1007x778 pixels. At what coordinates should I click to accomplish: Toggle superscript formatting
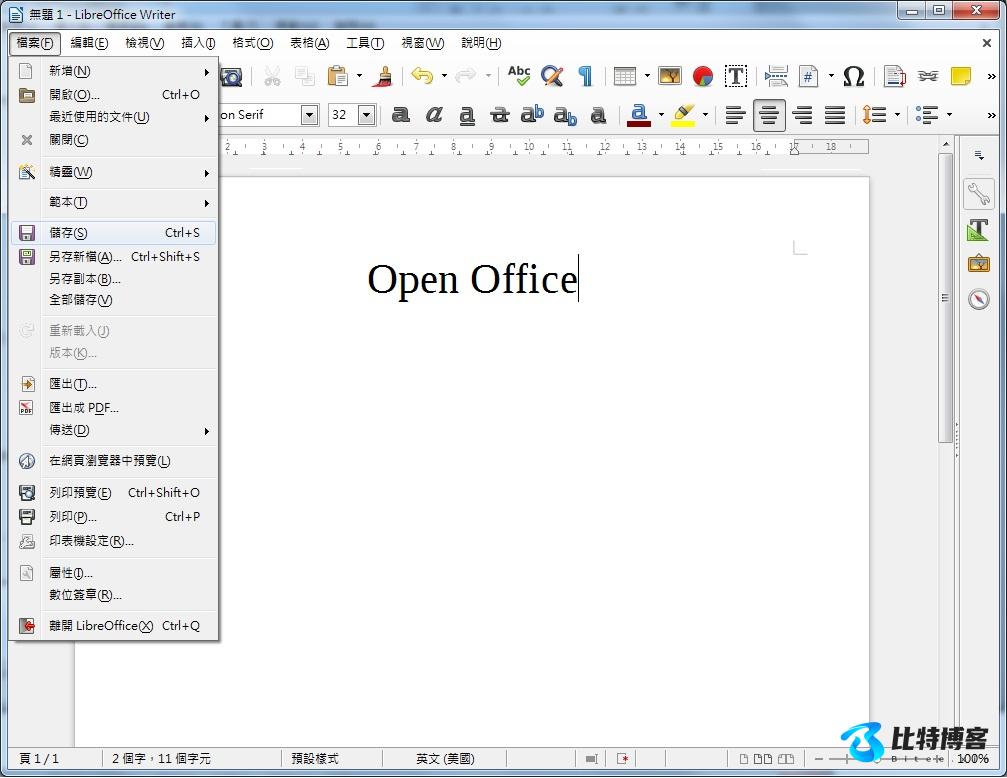coord(532,114)
